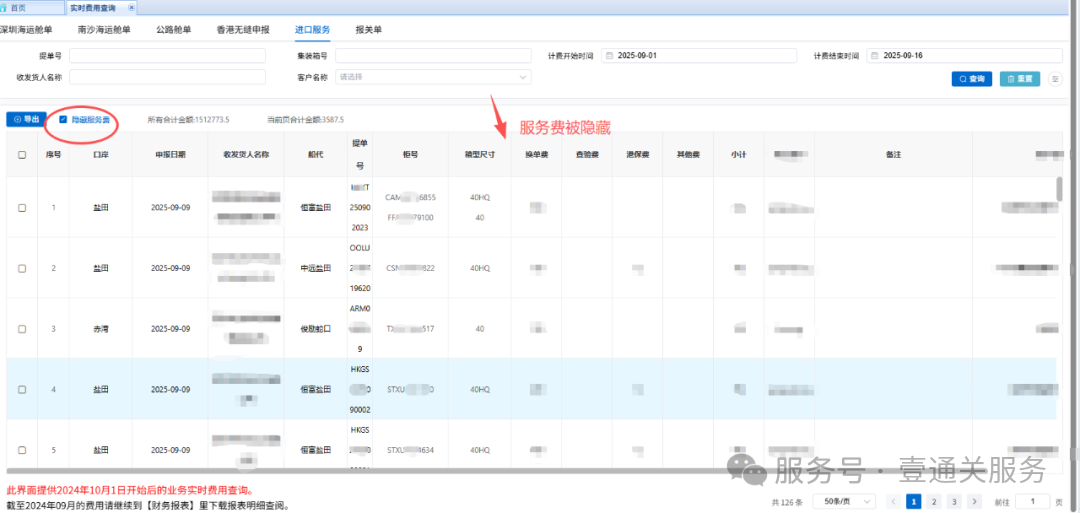Image resolution: width=1080 pixels, height=513 pixels.
Task: Open the 50条/页 page size dropdown
Action: click(x=848, y=501)
